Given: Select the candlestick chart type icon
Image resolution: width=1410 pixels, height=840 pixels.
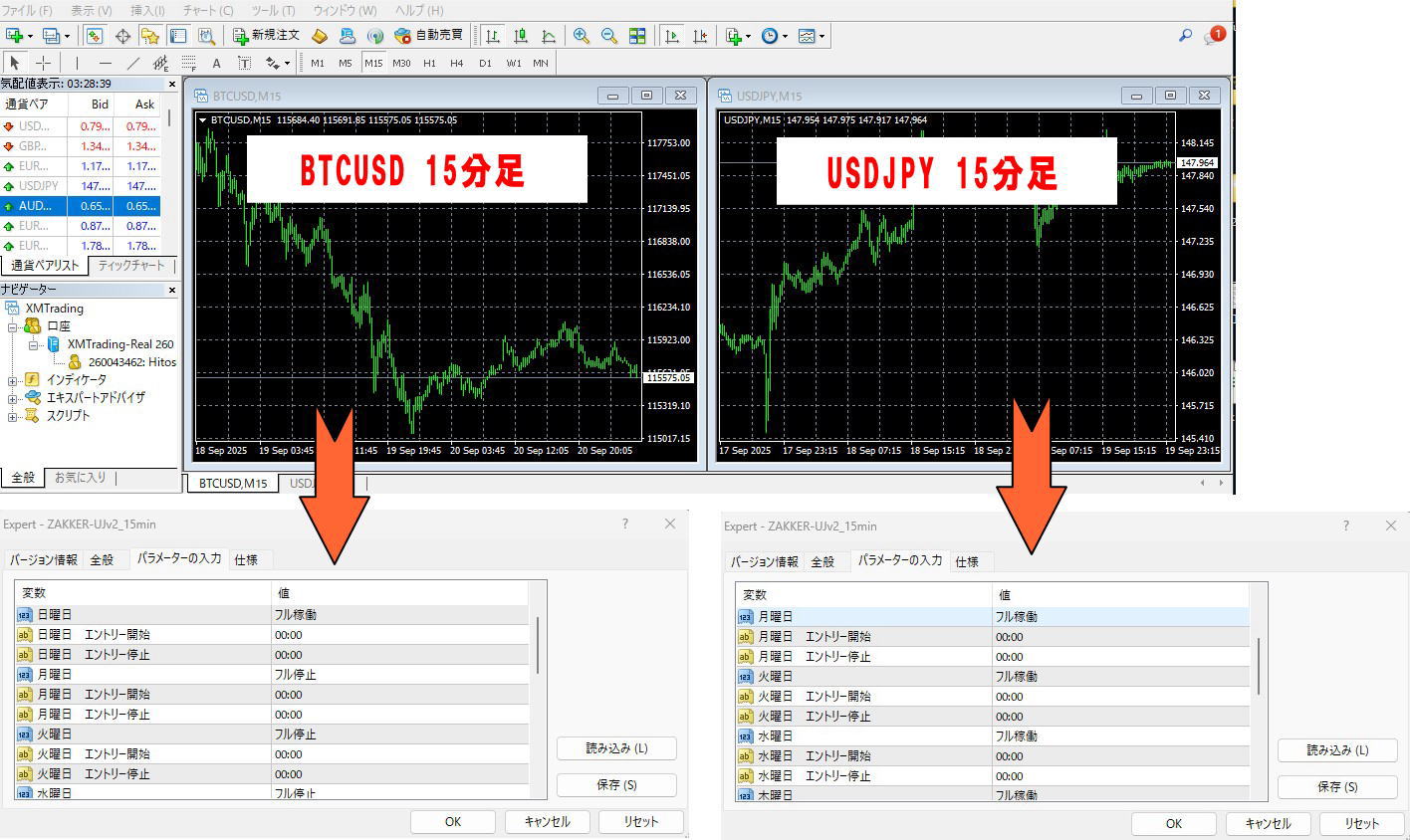Looking at the screenshot, I should [x=520, y=36].
